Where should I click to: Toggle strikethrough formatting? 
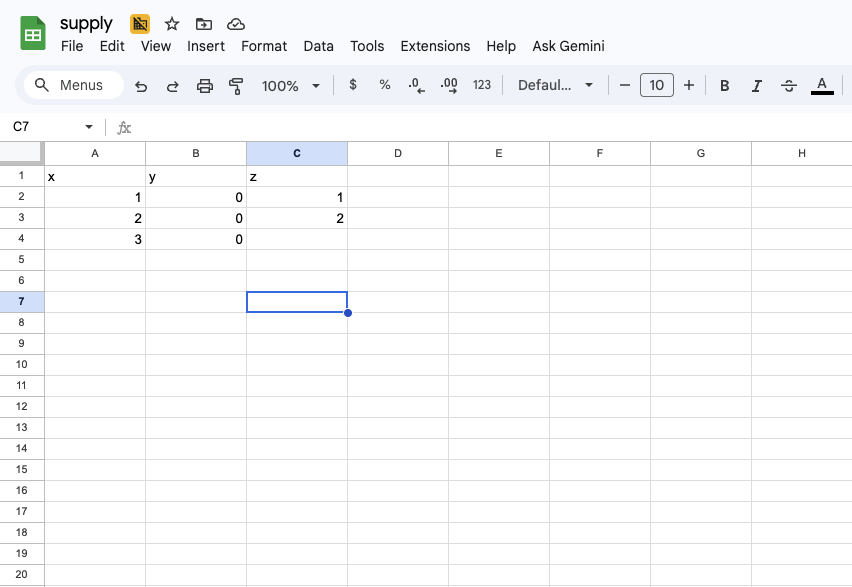[788, 86]
